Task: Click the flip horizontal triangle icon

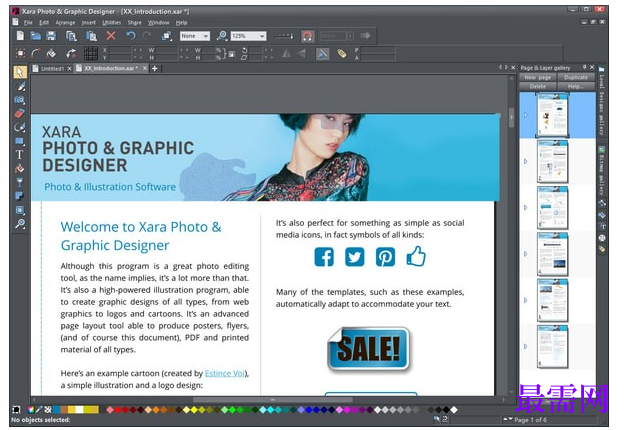Action: pos(286,54)
